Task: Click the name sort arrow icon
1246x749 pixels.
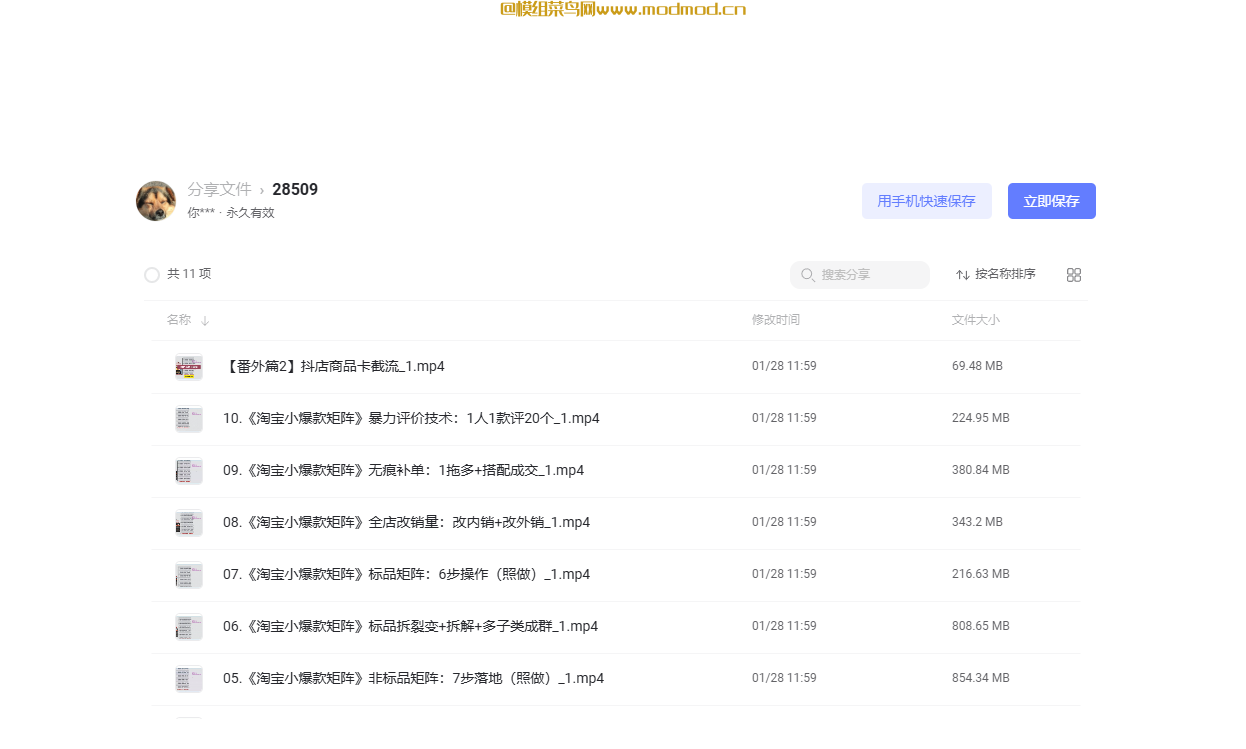Action: (205, 321)
